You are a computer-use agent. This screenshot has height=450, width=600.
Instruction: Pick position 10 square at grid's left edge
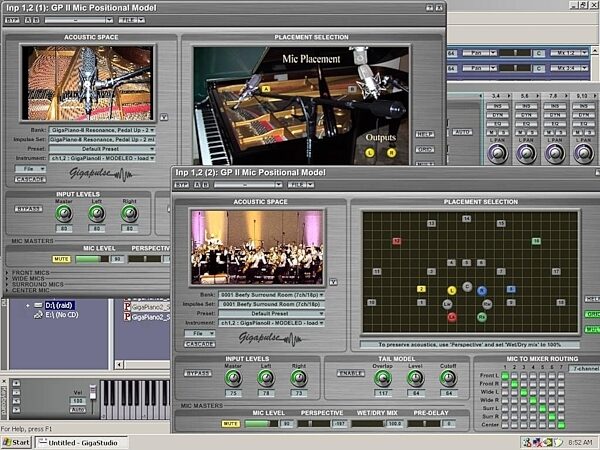[x=371, y=302]
